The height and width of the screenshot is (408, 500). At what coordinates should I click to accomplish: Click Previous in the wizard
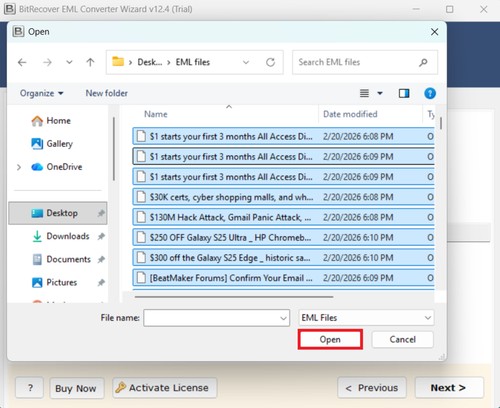coord(372,388)
